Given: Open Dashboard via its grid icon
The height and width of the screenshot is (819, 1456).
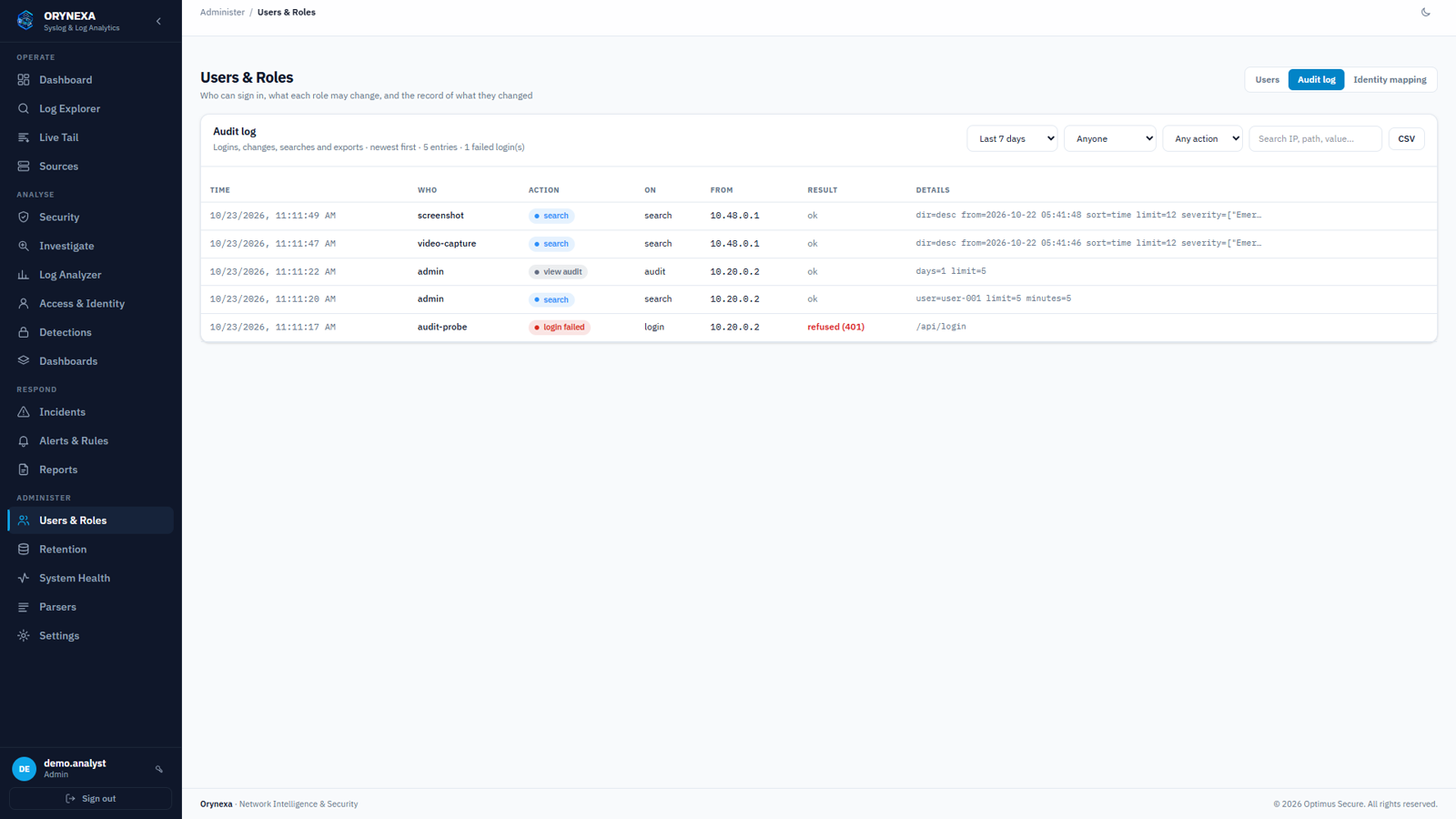Looking at the screenshot, I should pyautogui.click(x=24, y=80).
